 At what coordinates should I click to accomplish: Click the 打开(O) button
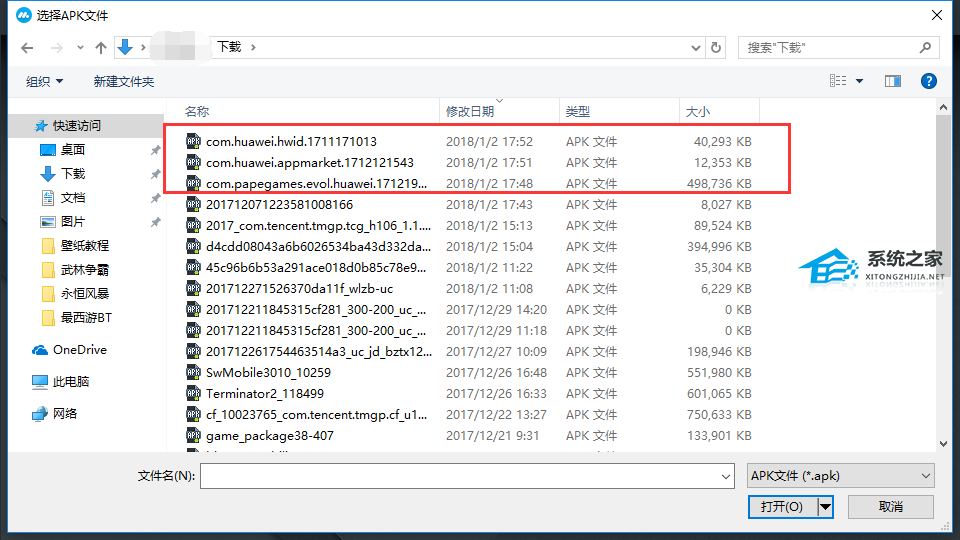(782, 506)
